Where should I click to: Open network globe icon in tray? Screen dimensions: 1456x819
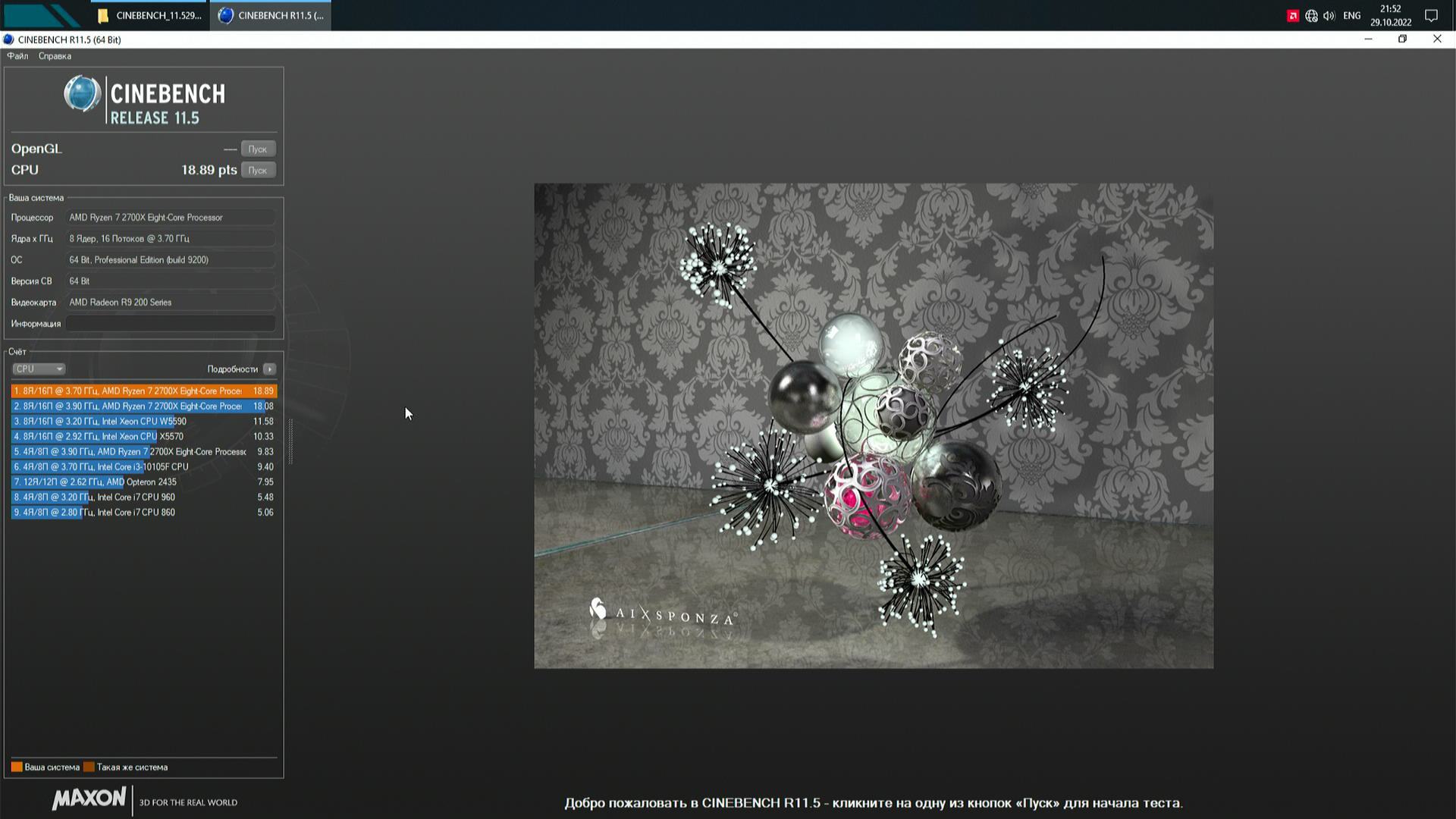(x=1311, y=16)
